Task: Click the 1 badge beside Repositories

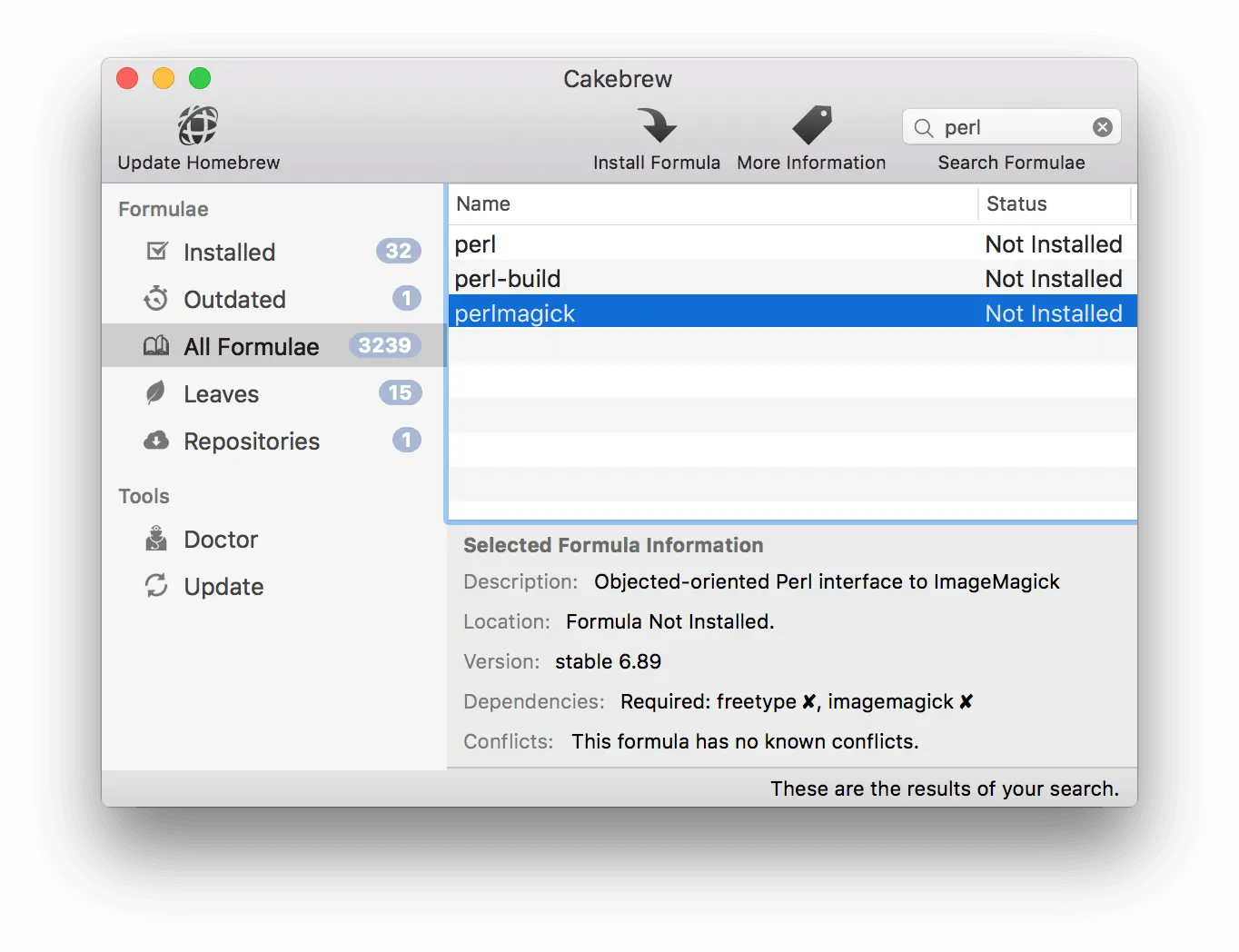Action: point(407,440)
